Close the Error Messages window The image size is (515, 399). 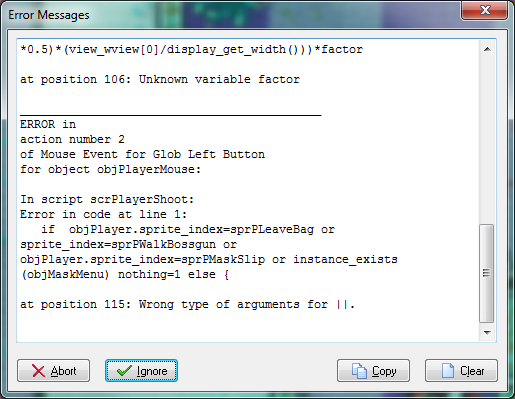coord(485,10)
